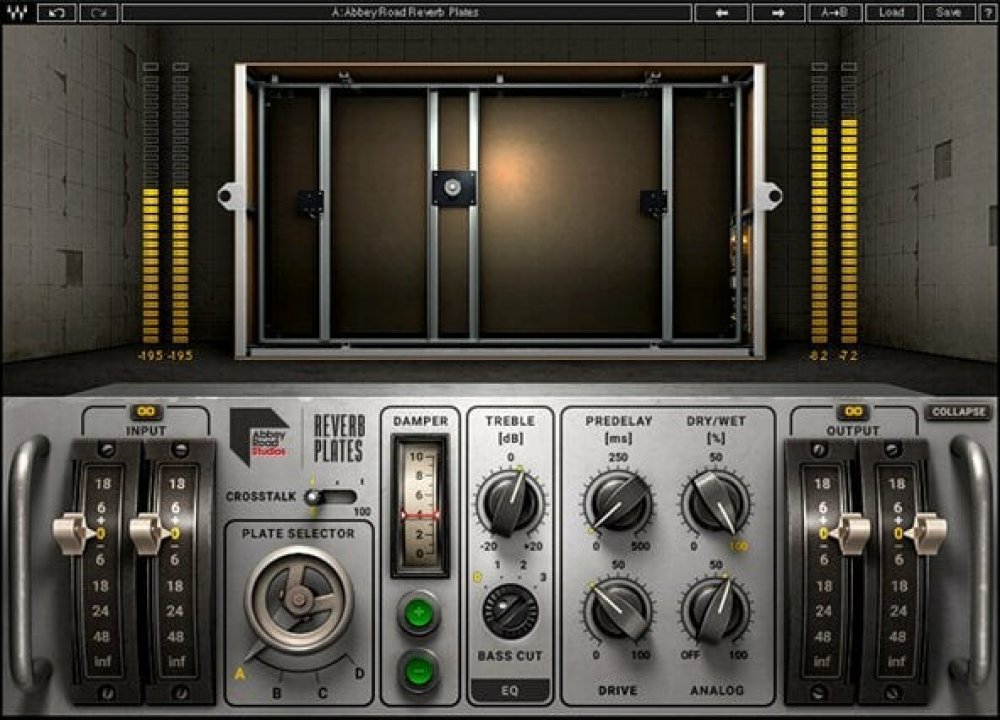Screen dimensions: 1000x720
Task: Click the redo arrow button
Action: coord(97,12)
